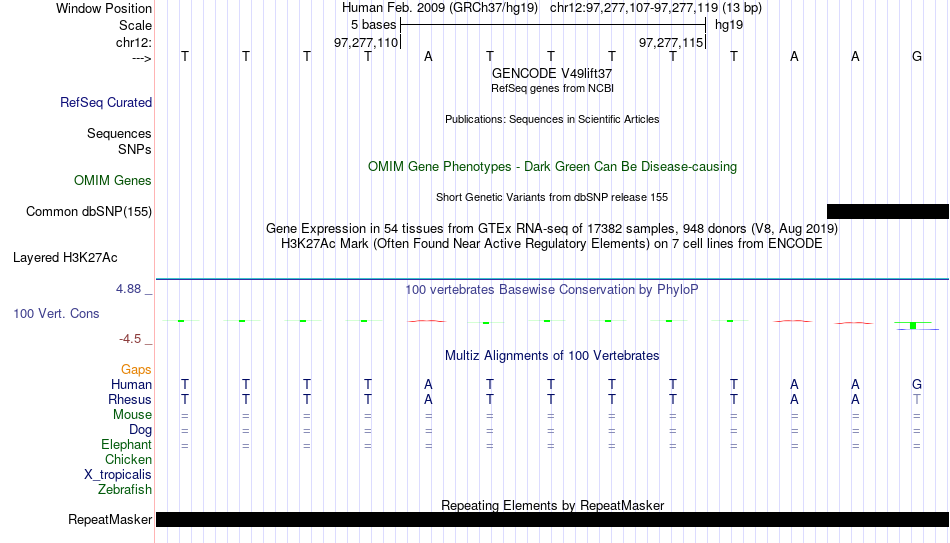The image size is (950, 543).
Task: Click the chr12: ruler label
Action: (133, 42)
